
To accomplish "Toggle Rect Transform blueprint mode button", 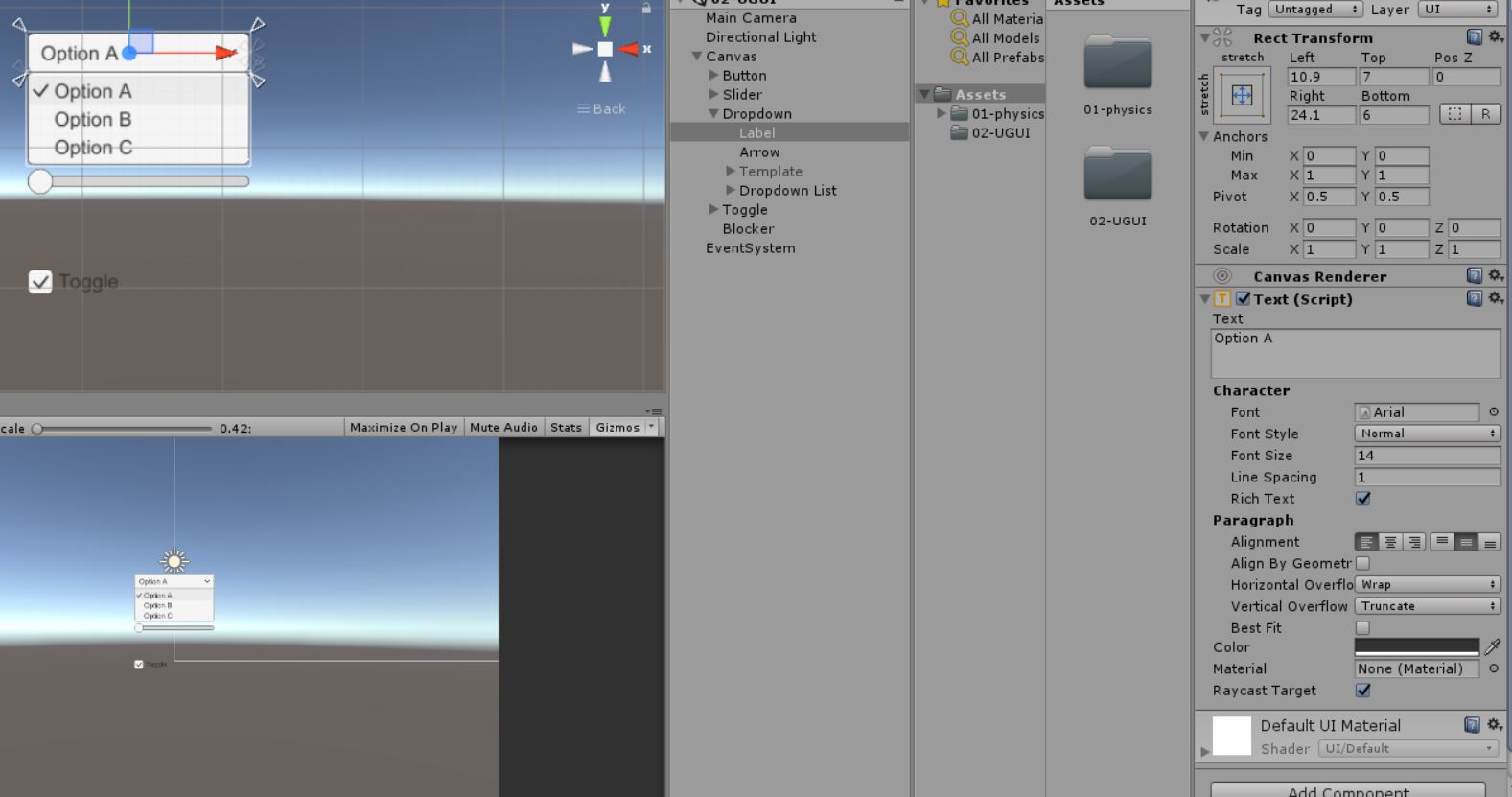I will click(x=1454, y=114).
